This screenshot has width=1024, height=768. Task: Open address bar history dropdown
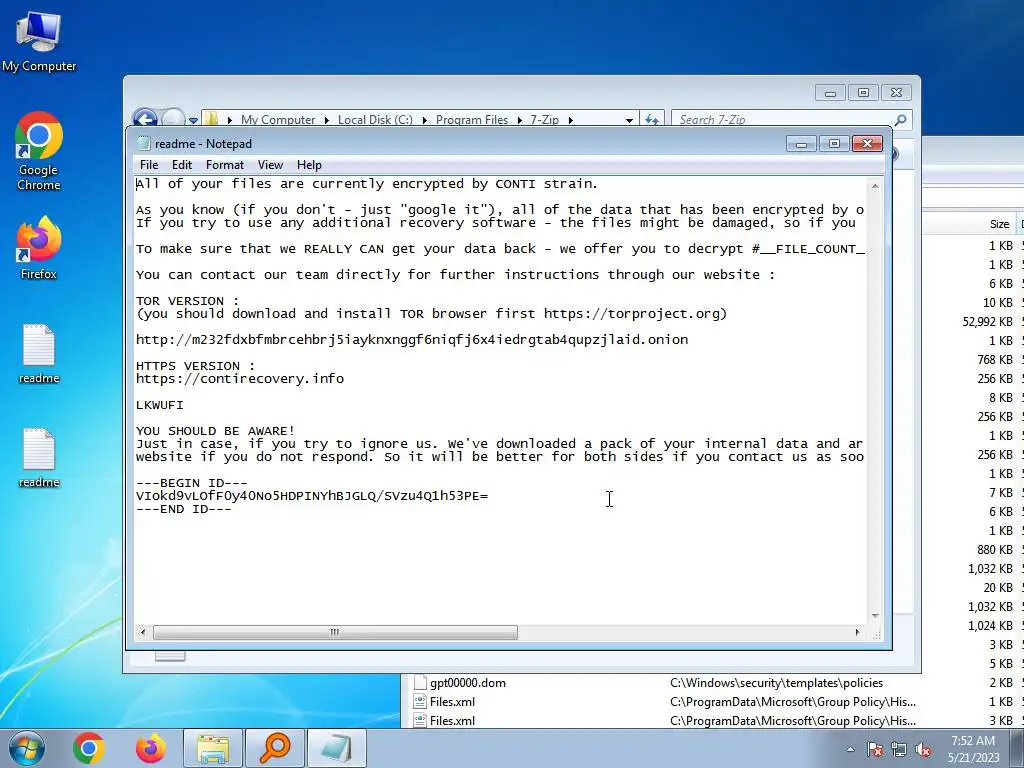pos(629,120)
